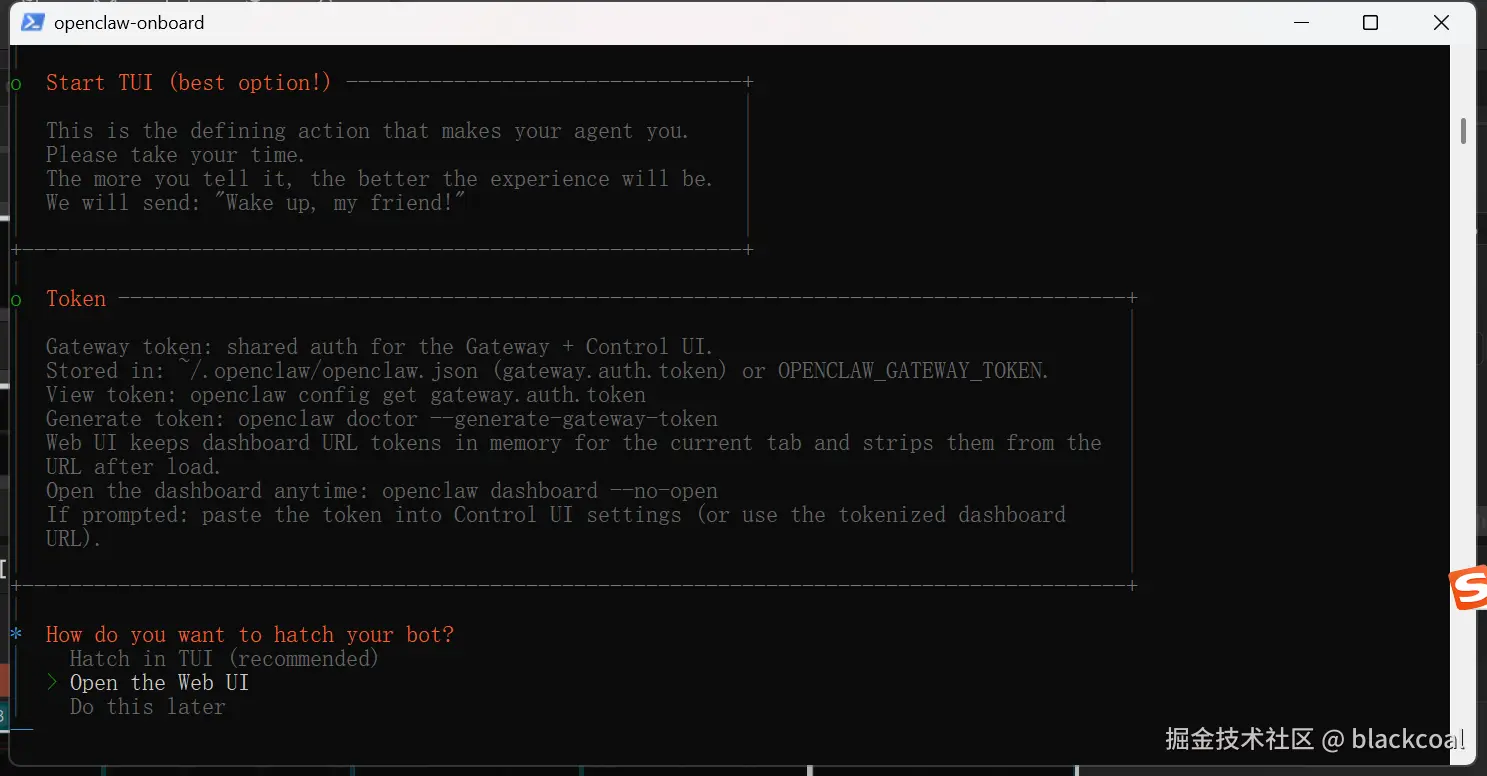The height and width of the screenshot is (776, 1487).
Task: Click the orange S badge at the screen edge
Action: pos(1470,589)
